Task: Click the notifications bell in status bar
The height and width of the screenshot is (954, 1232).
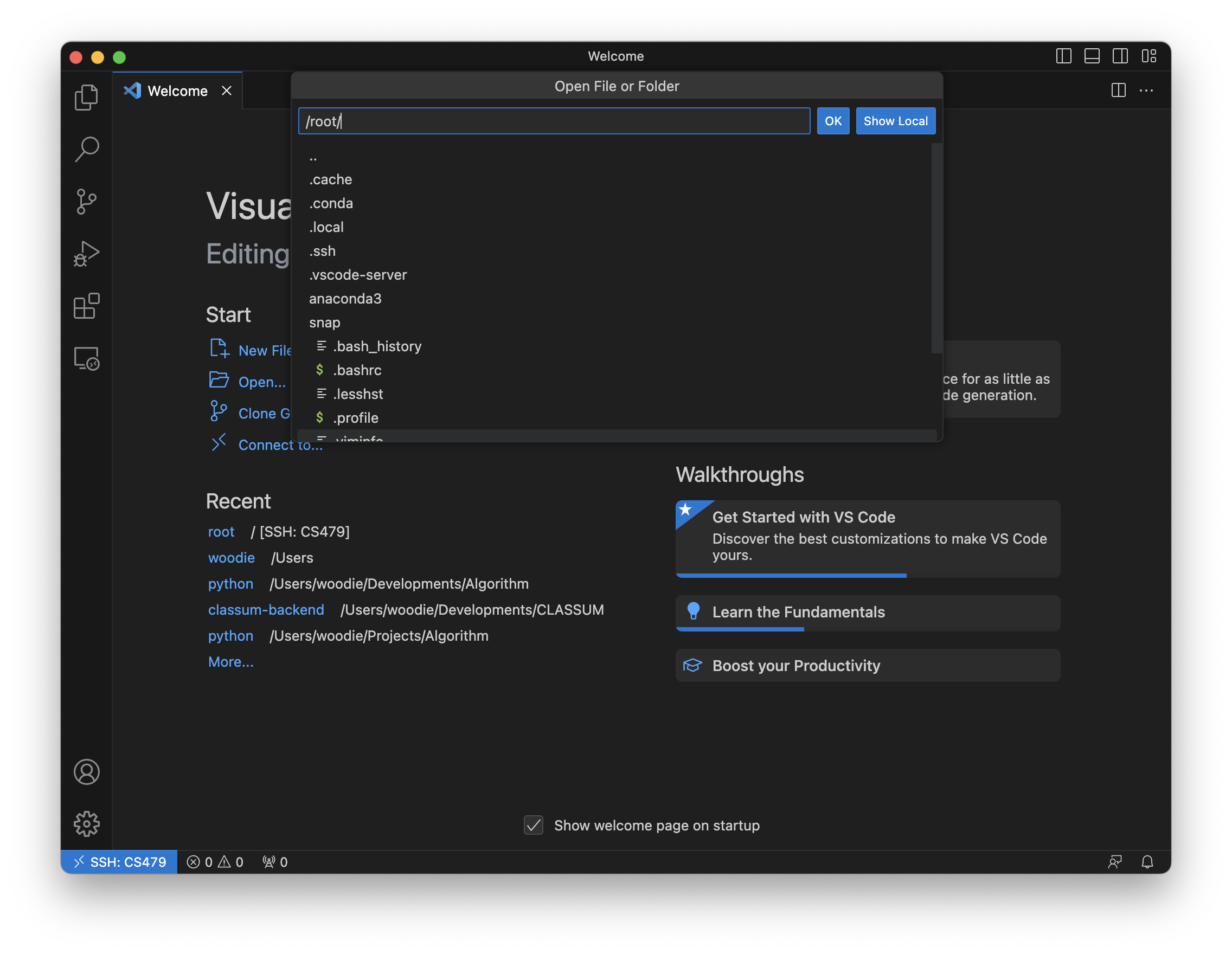Action: (x=1147, y=861)
